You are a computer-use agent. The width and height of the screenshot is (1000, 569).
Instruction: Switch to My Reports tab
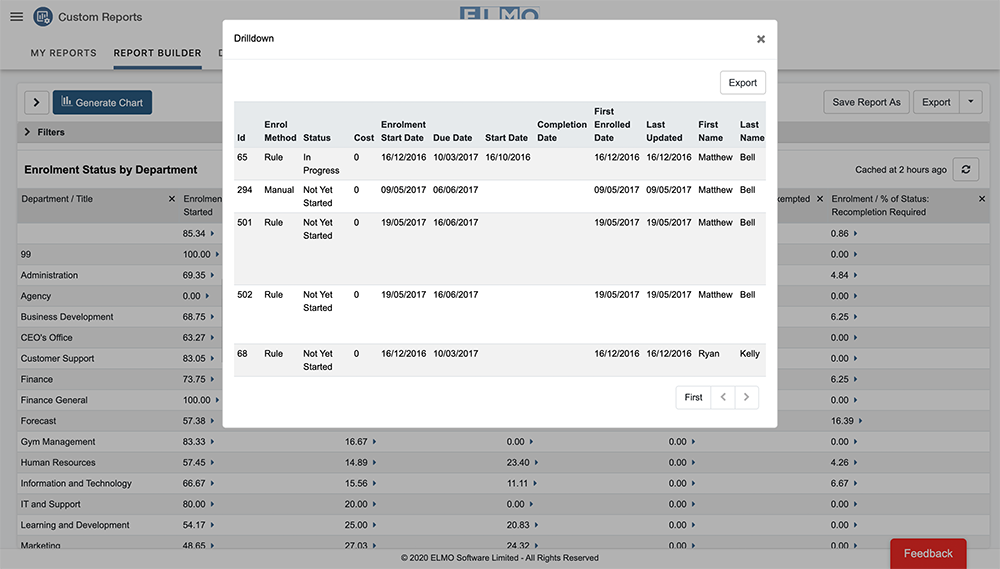pyautogui.click(x=64, y=53)
